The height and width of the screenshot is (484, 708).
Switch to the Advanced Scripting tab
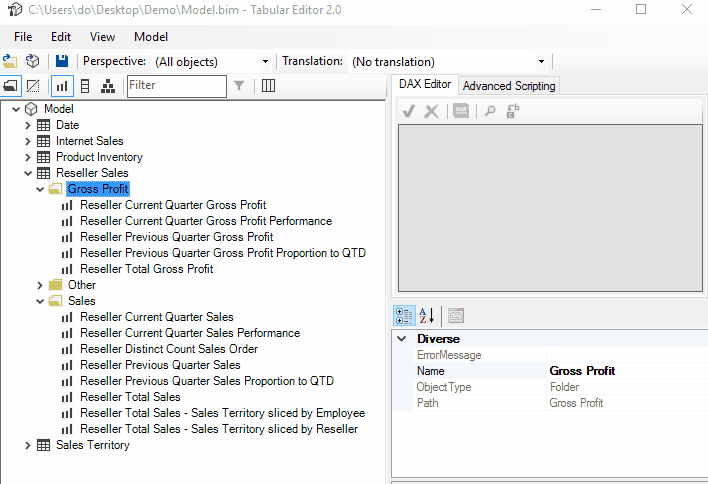[x=509, y=86]
